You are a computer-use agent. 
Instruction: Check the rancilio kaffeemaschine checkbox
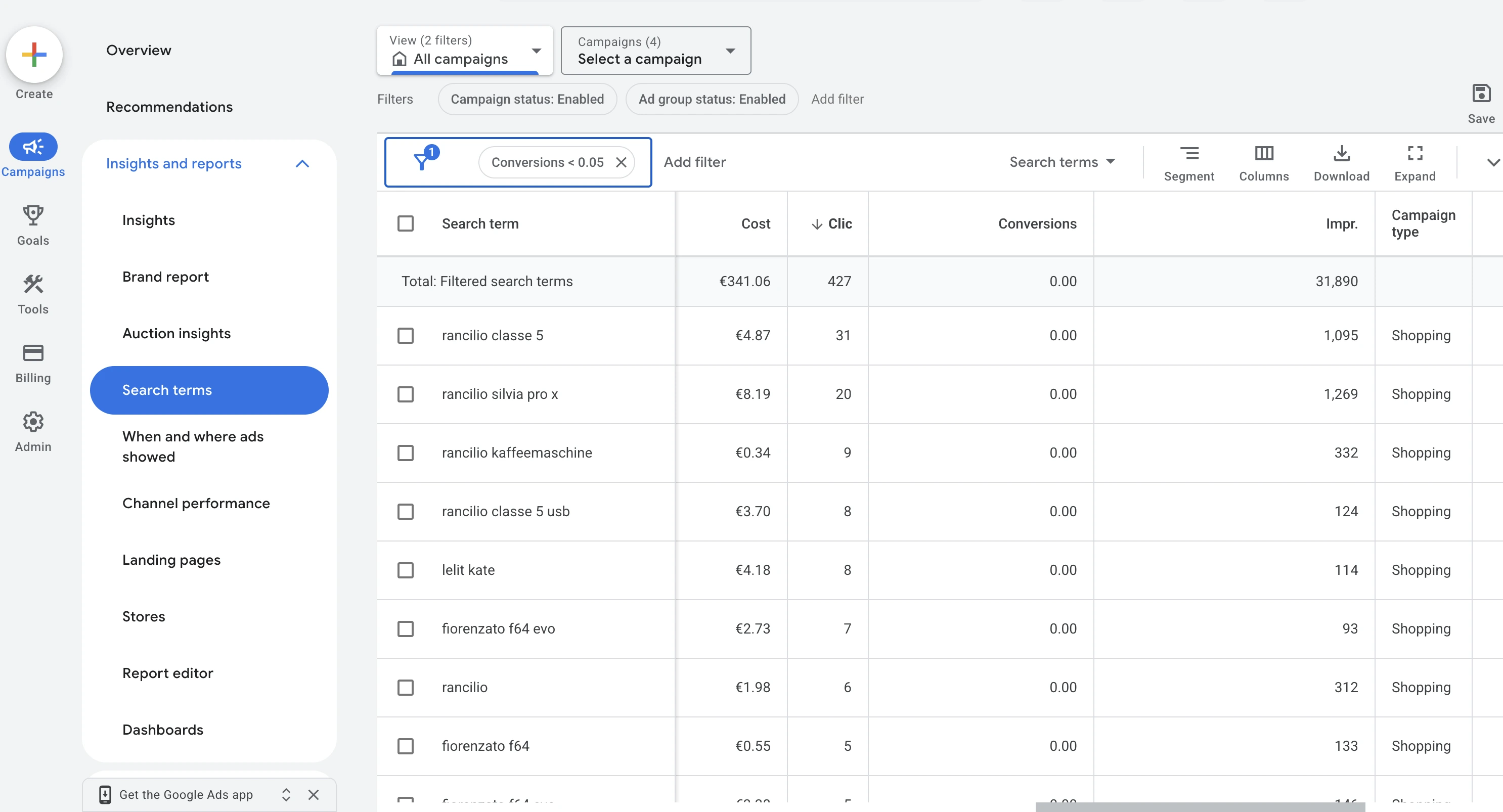pos(406,453)
